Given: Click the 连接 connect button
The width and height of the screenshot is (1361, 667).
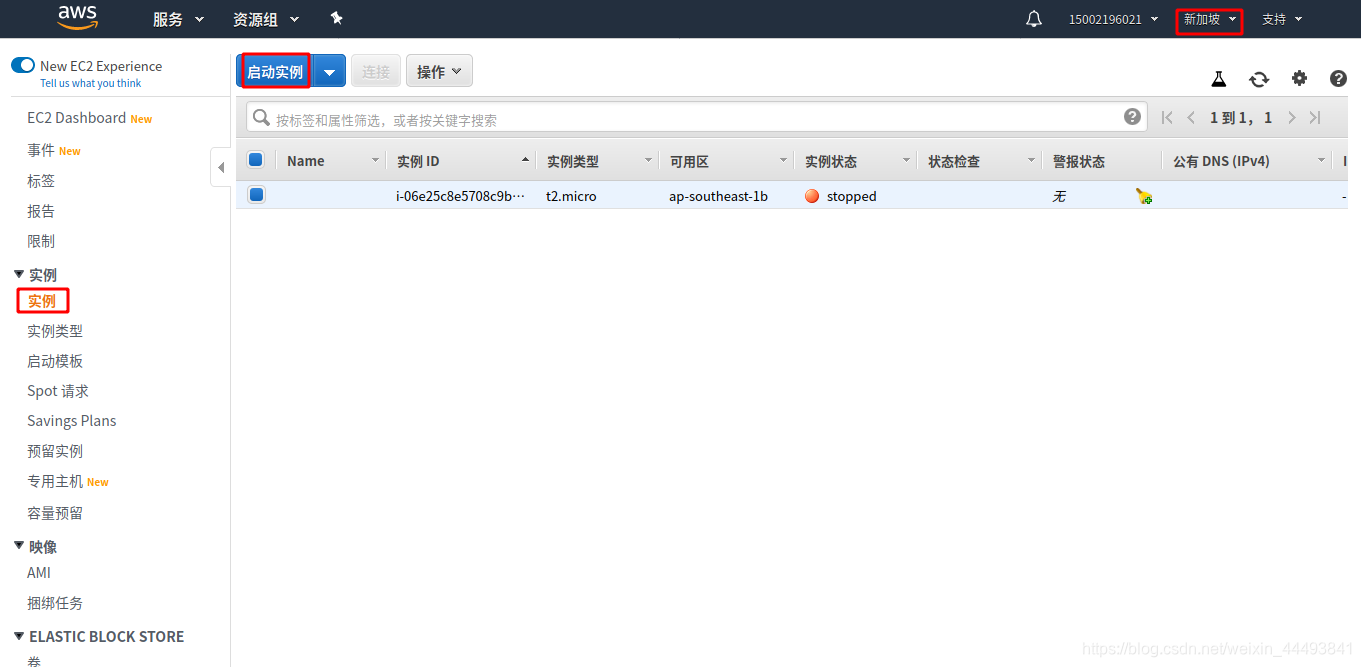Looking at the screenshot, I should 376,71.
